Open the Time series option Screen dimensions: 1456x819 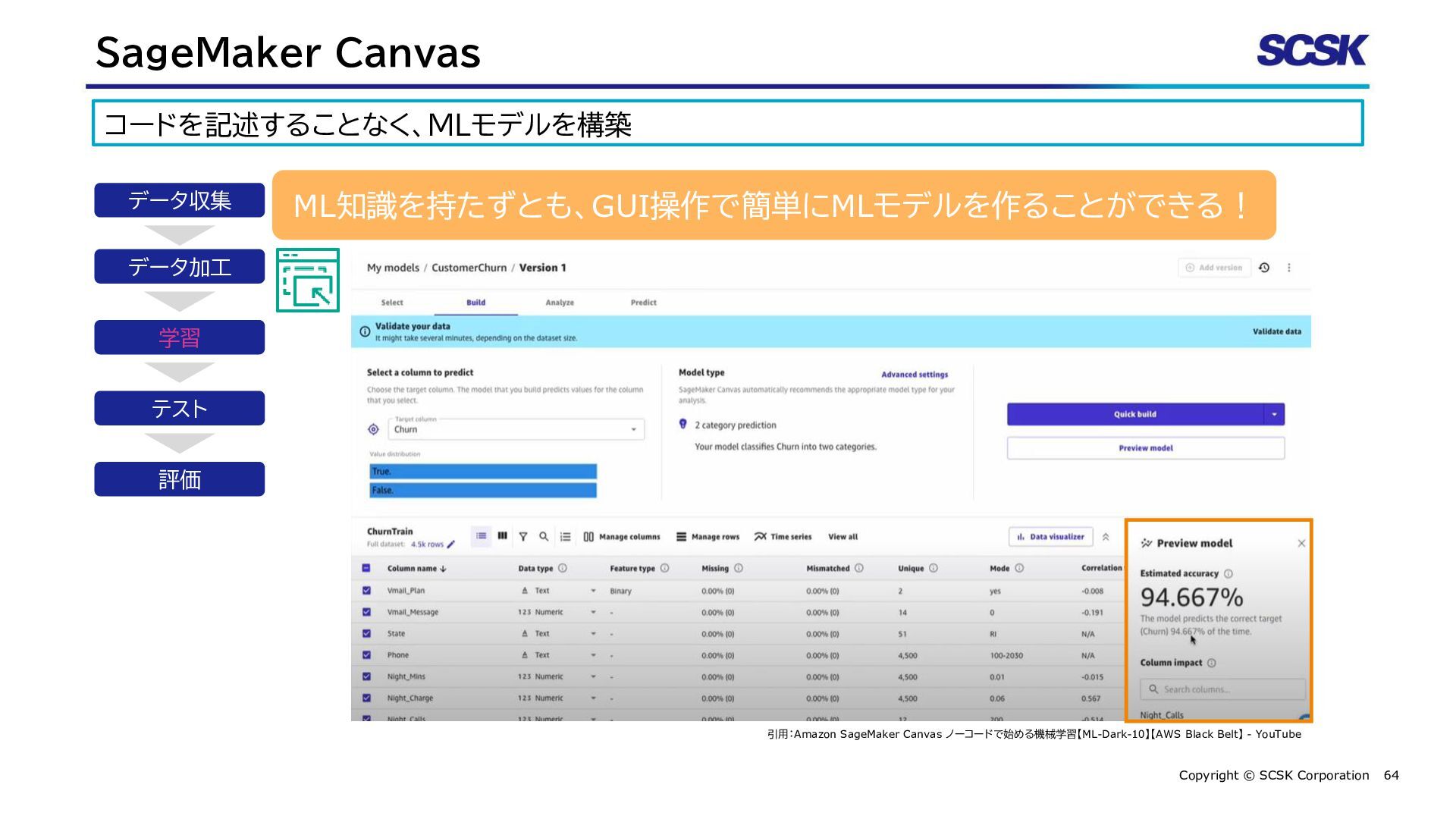click(x=783, y=537)
